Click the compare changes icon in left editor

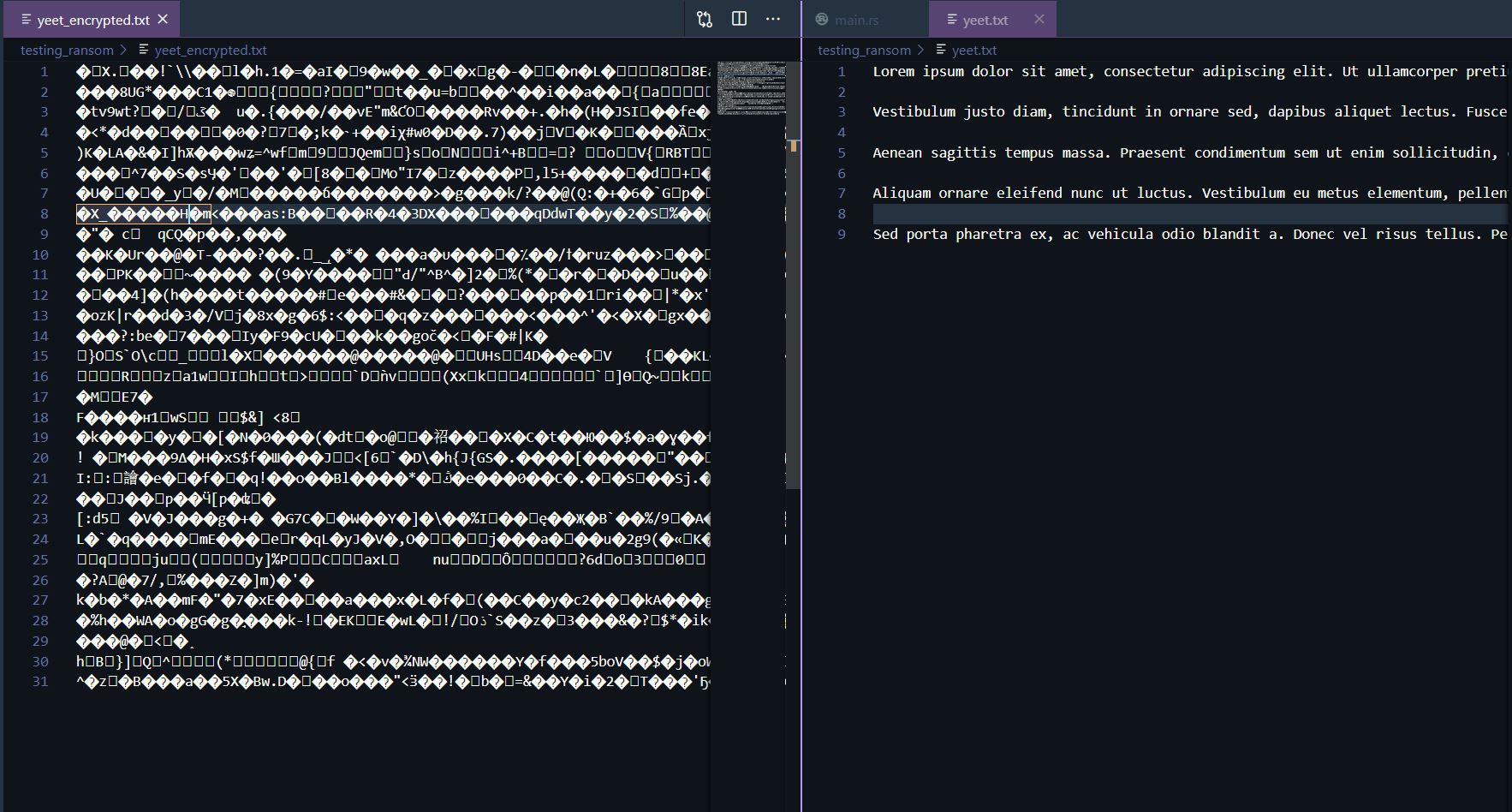(x=705, y=19)
